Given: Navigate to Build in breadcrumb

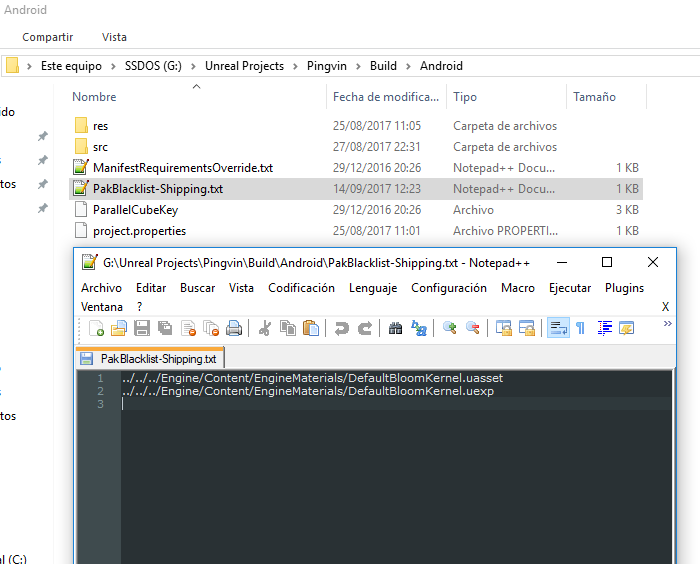Looking at the screenshot, I should [383, 66].
